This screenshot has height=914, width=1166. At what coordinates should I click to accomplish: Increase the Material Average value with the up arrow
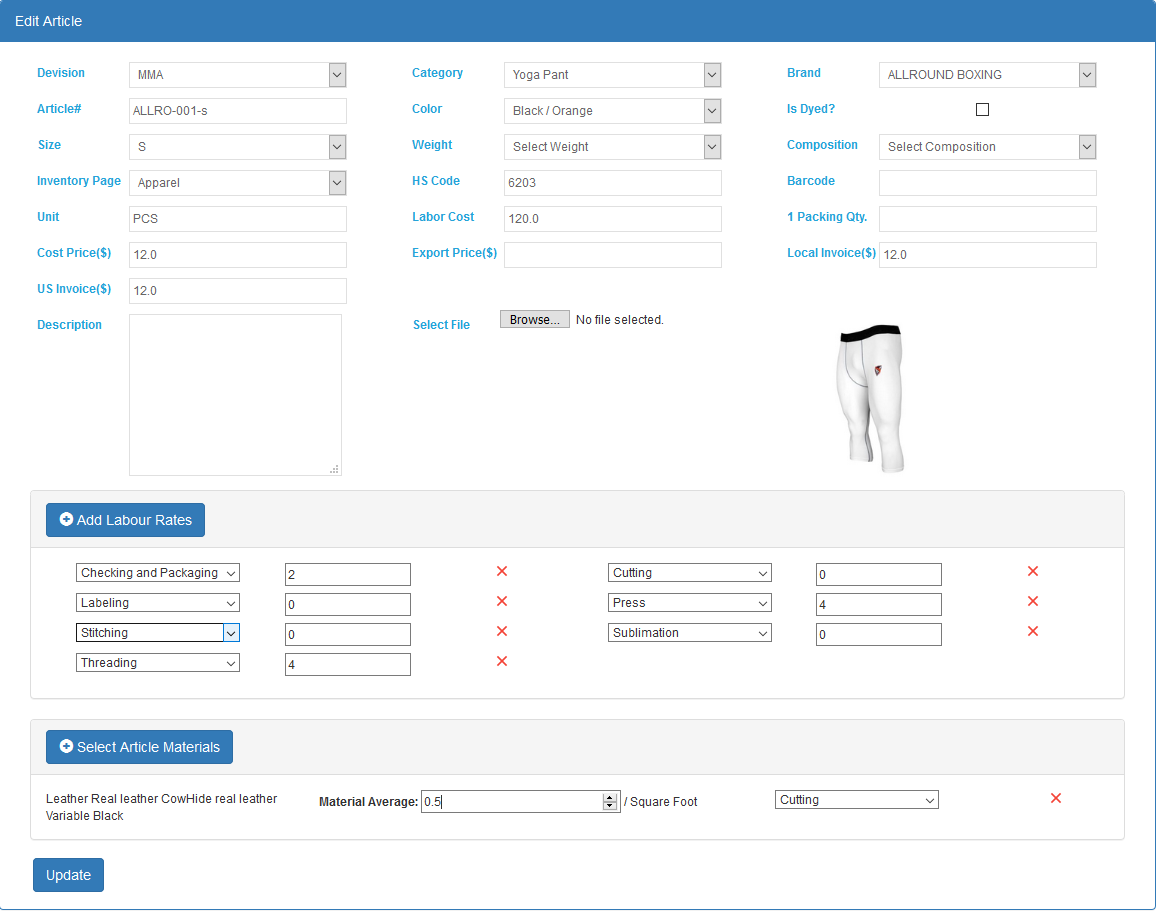pos(609,797)
